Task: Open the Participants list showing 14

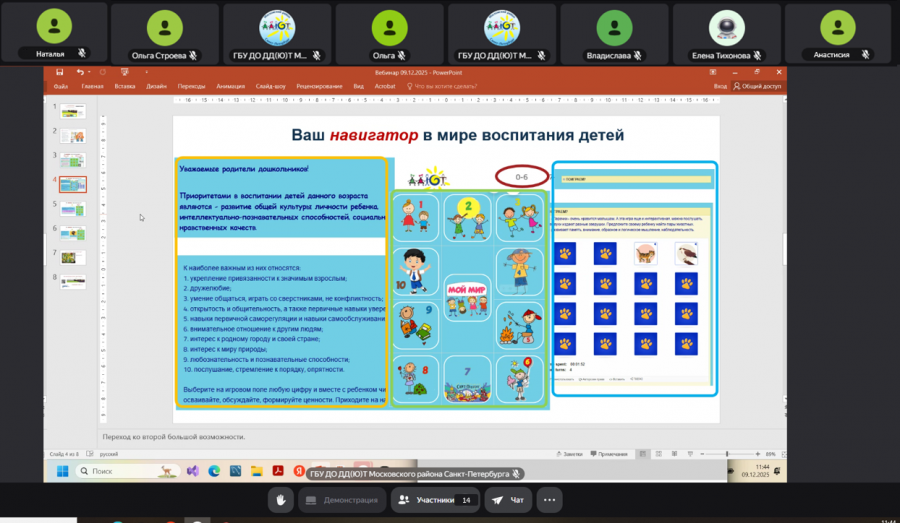Action: (435, 499)
